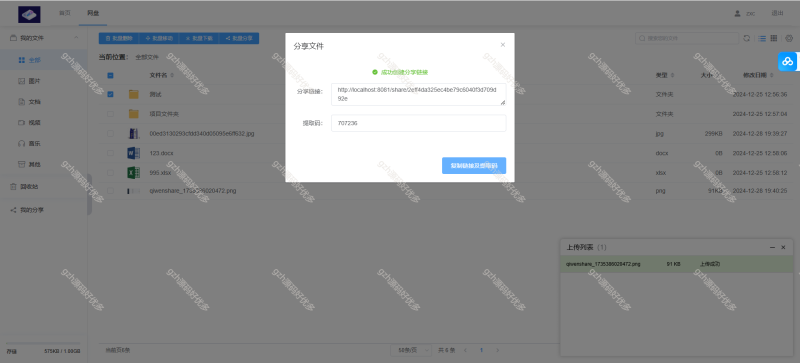The image size is (800, 363).
Task: Click the Excel icon for 995.xlsx
Action: coord(133,173)
